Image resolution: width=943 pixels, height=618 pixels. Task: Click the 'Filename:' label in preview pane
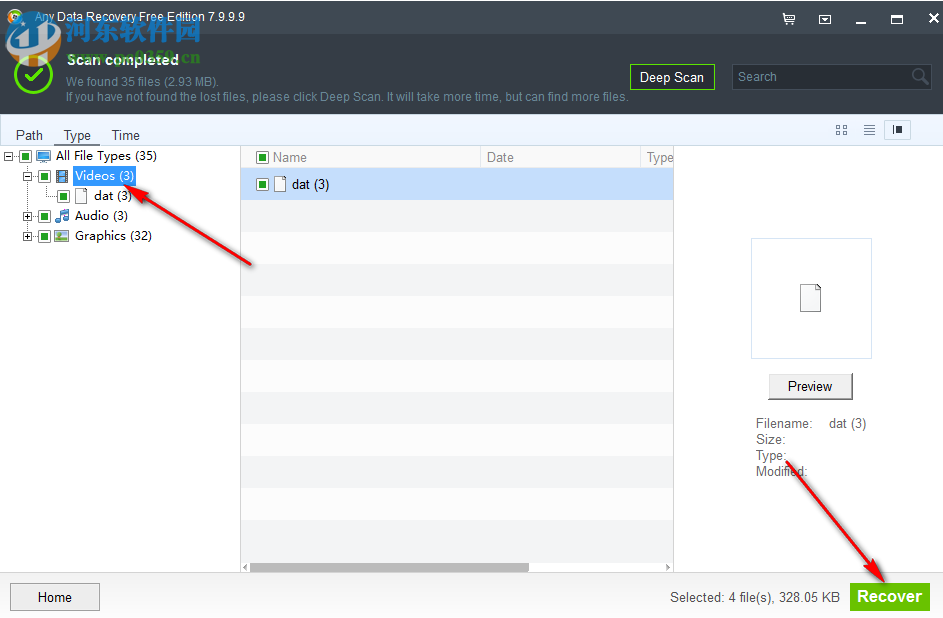pos(784,423)
